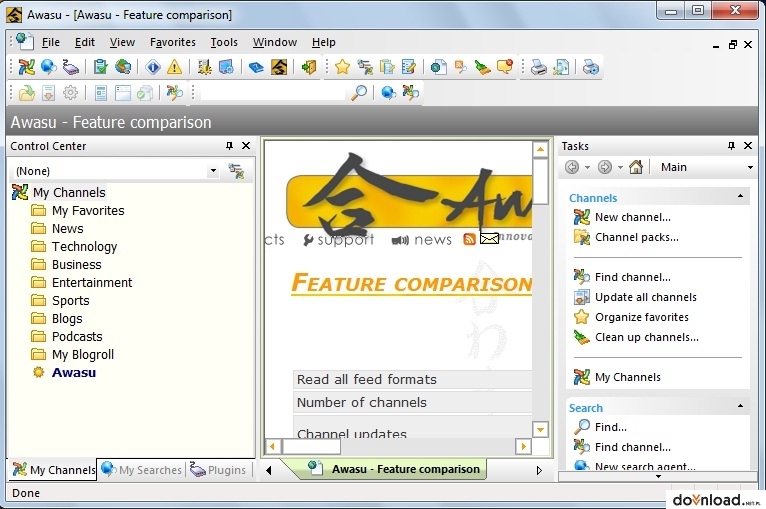Click the plugins device toolbar icon
The height and width of the screenshot is (509, 766).
[70, 67]
